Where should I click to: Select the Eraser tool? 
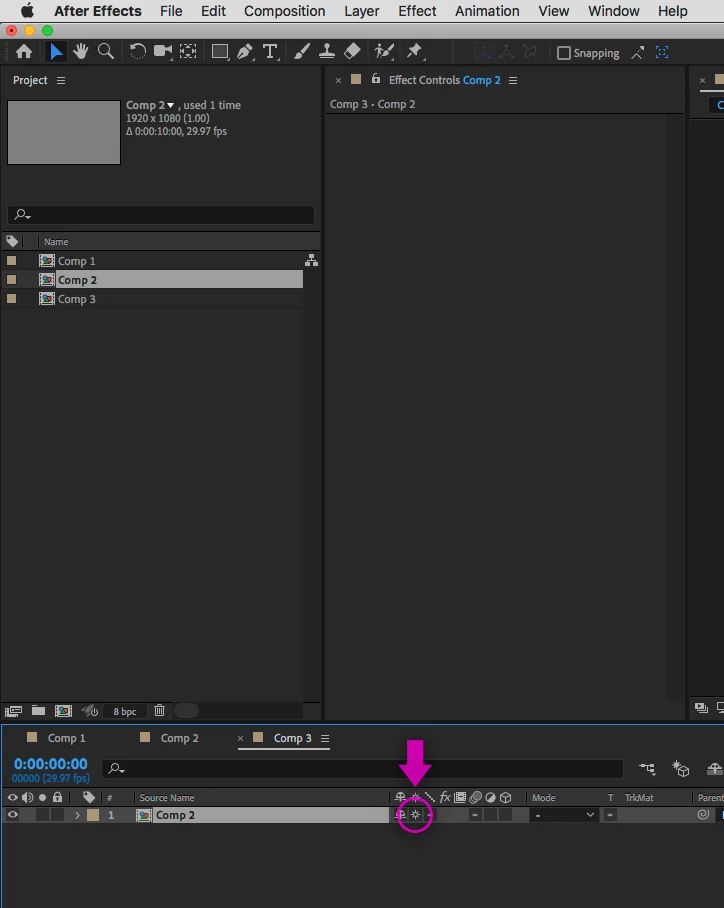[352, 52]
